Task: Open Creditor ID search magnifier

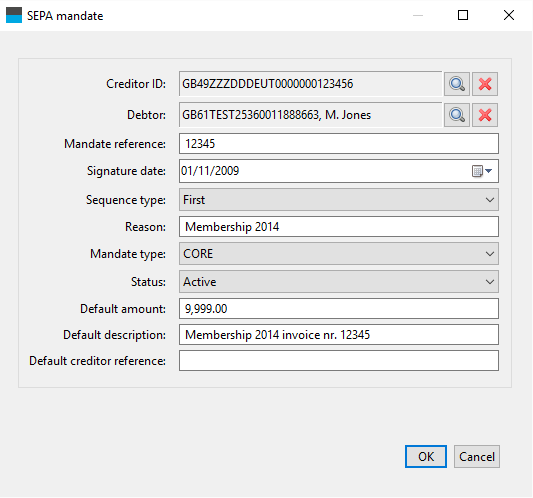Action: coord(457,84)
